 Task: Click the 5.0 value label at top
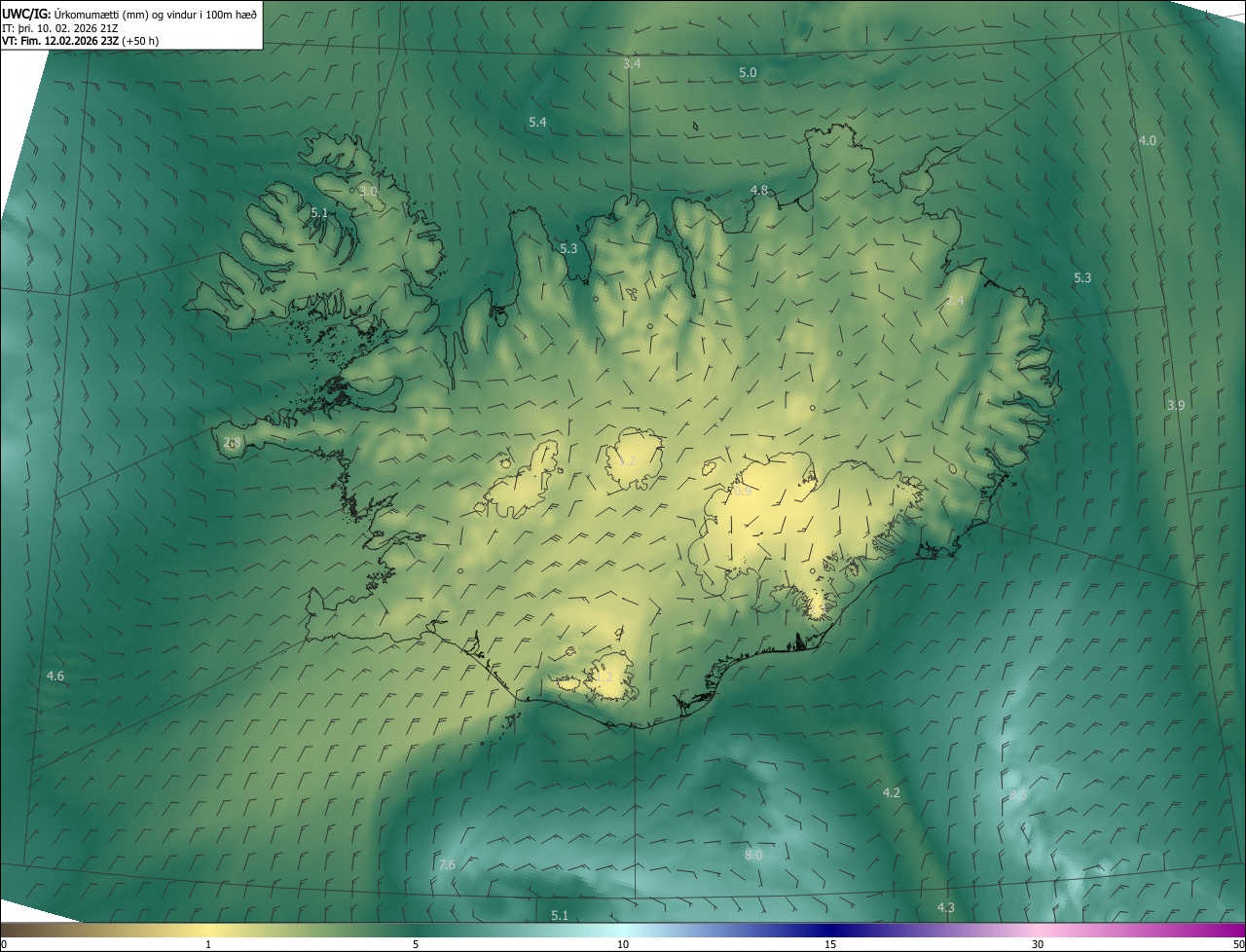(x=748, y=72)
